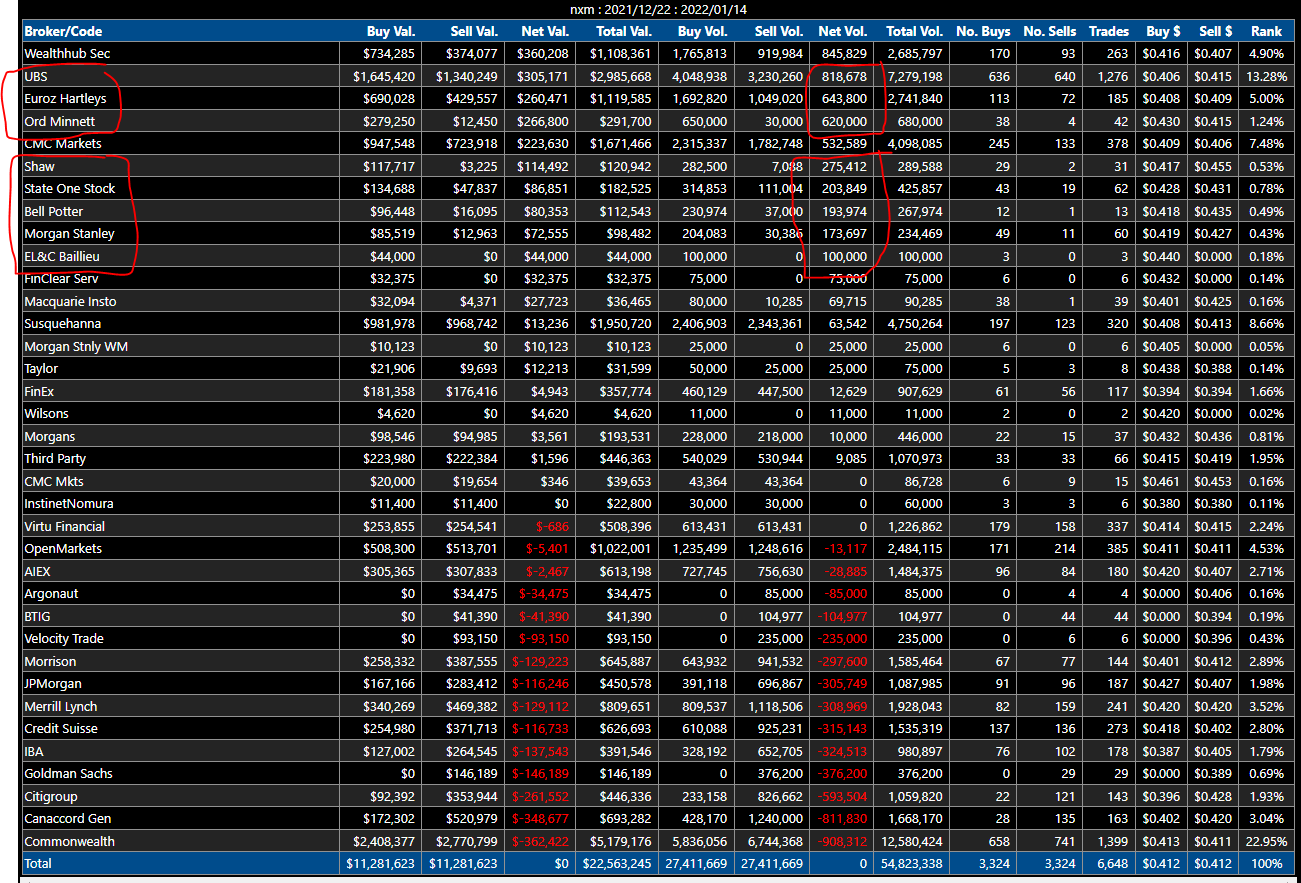The width and height of the screenshot is (1301, 883).
Task: Click the Credit Suisse broker name
Action: coord(61,728)
